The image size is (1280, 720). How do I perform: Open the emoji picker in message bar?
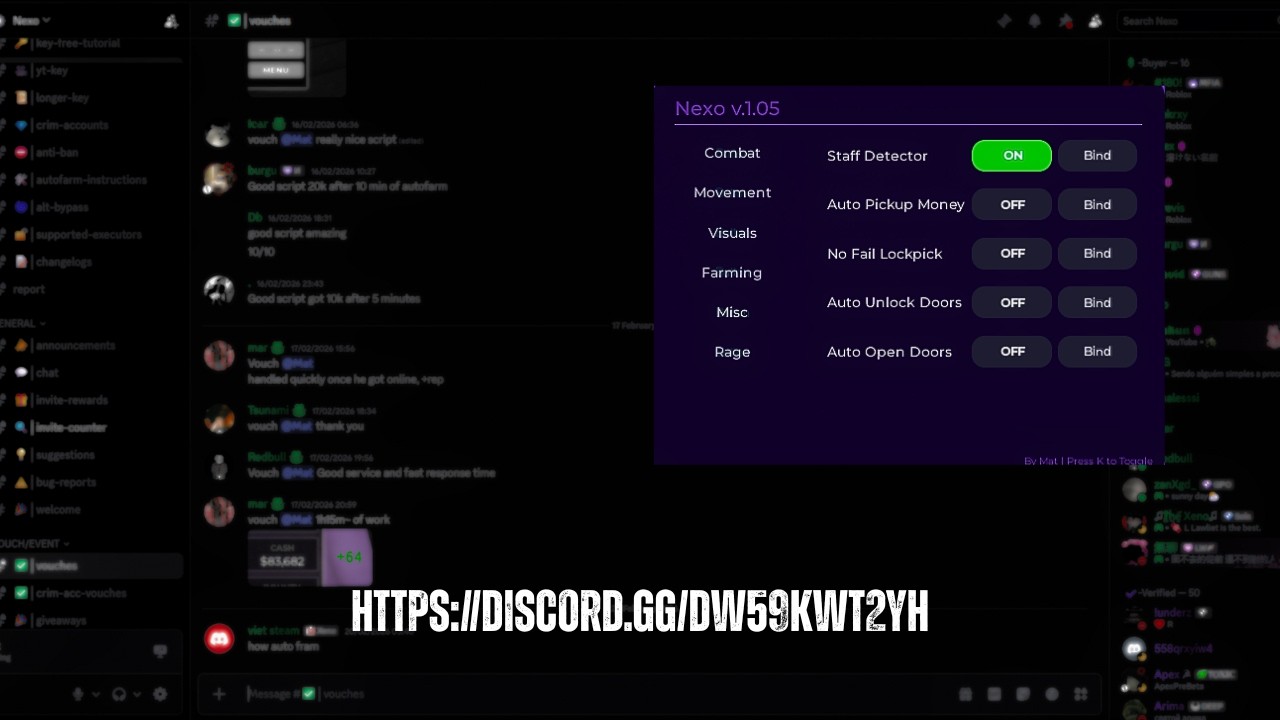tap(1052, 694)
